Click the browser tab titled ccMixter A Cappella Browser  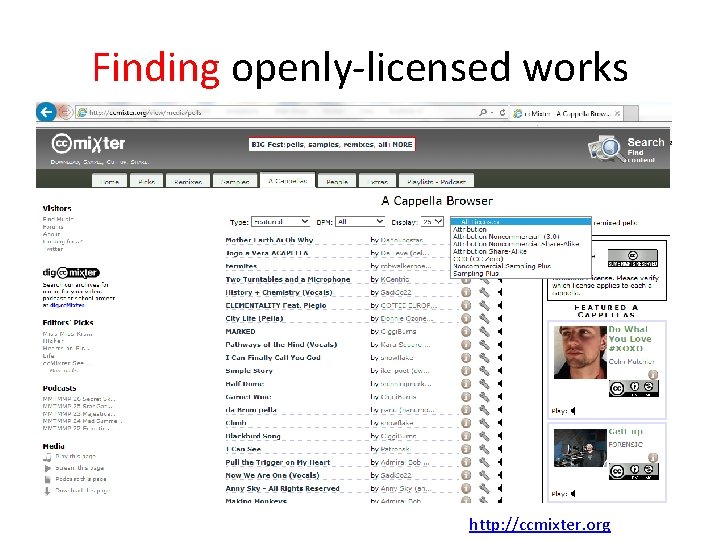567,113
